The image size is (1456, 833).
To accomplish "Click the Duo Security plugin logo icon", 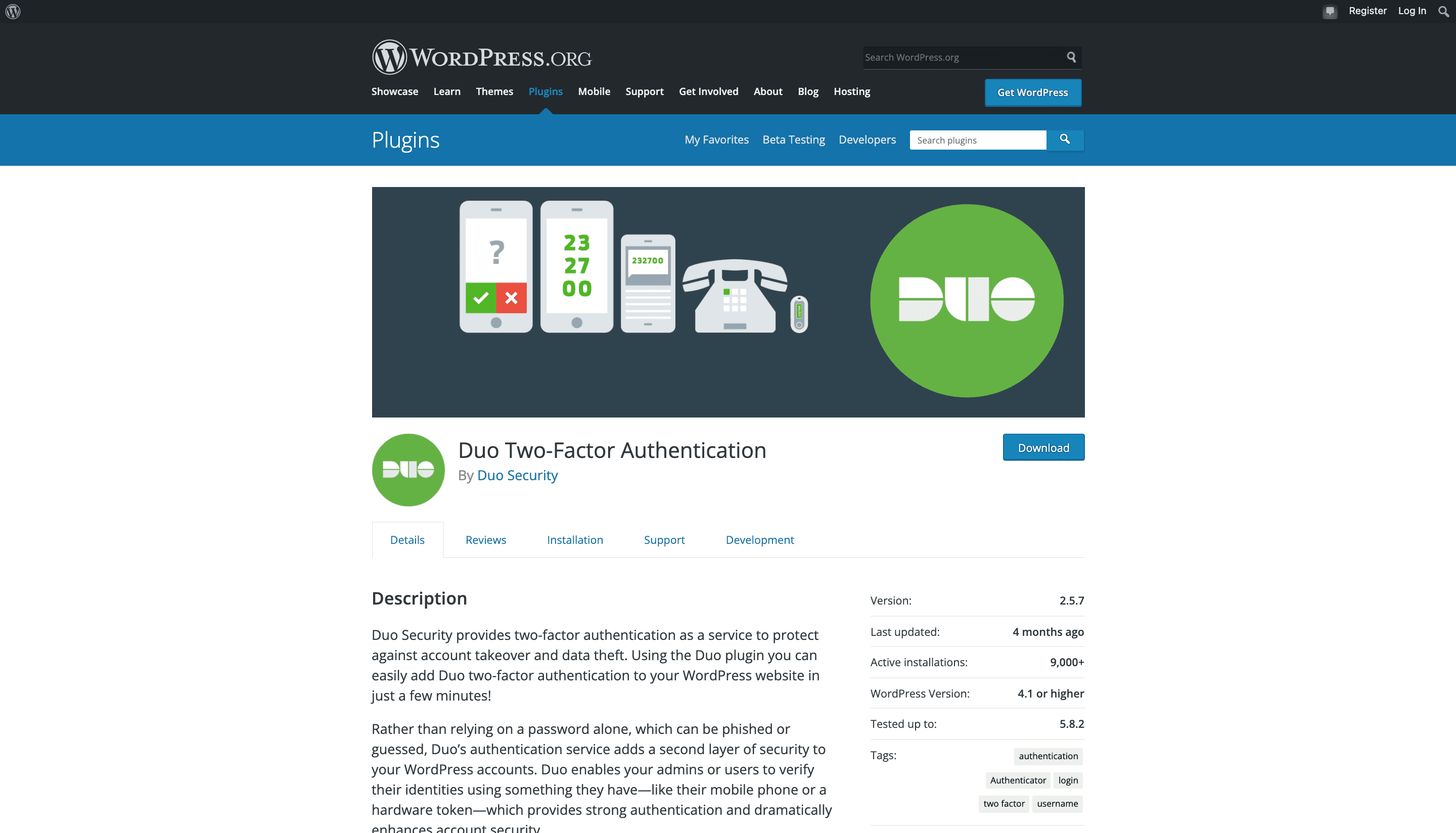I will pyautogui.click(x=407, y=470).
